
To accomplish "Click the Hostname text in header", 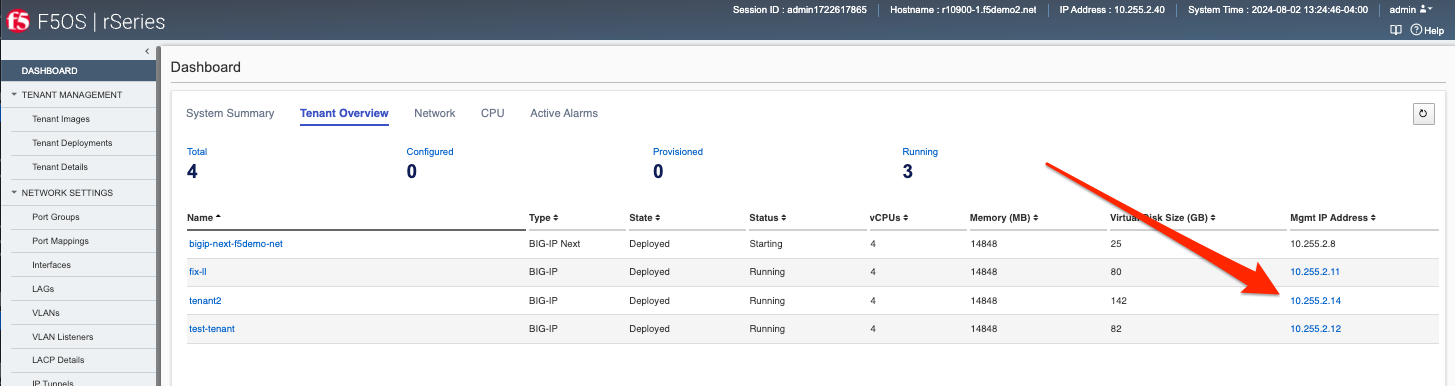I will point(962,9).
